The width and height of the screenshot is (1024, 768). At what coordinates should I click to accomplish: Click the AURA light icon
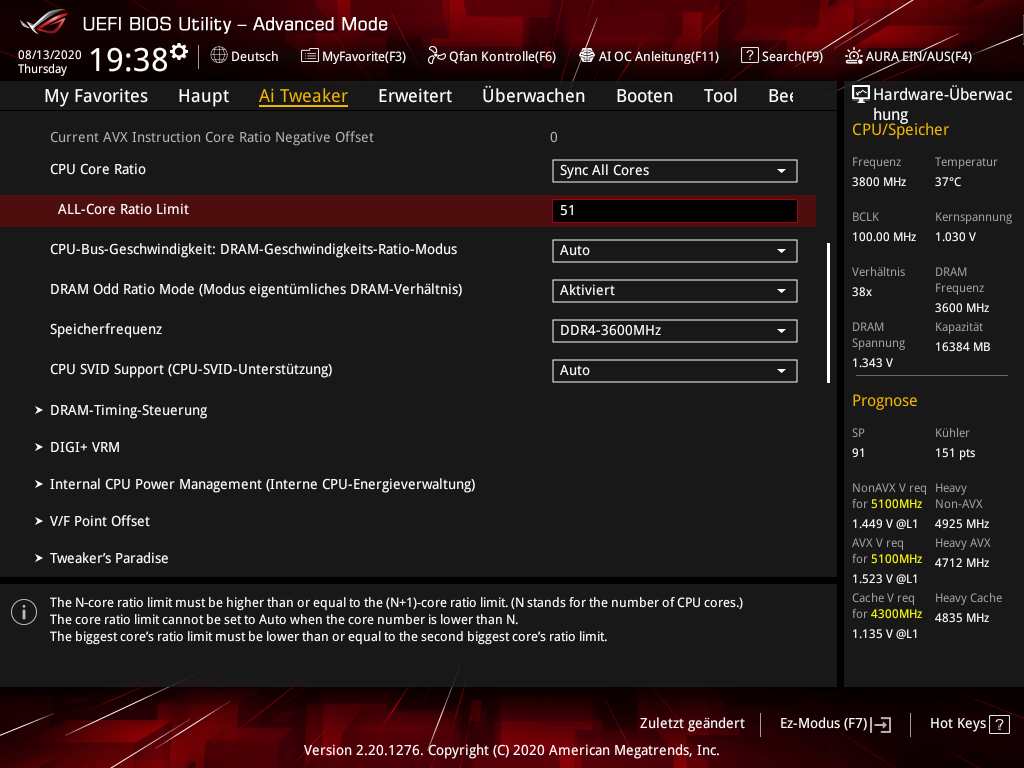[853, 56]
